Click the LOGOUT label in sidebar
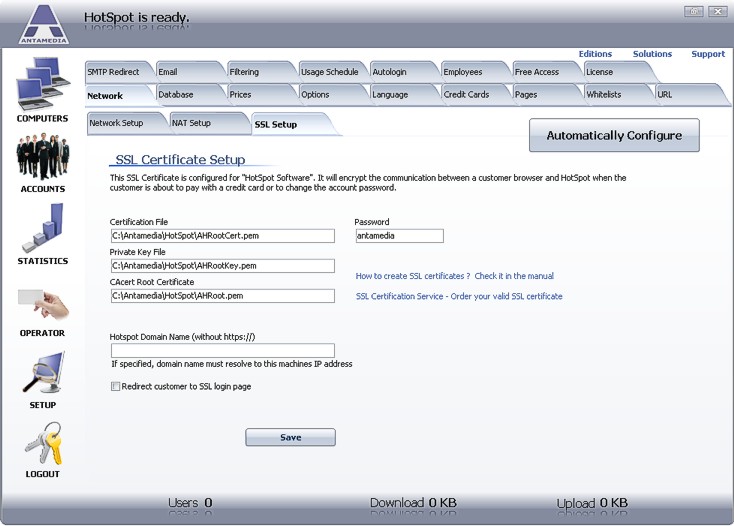The height and width of the screenshot is (526, 734). point(43,474)
